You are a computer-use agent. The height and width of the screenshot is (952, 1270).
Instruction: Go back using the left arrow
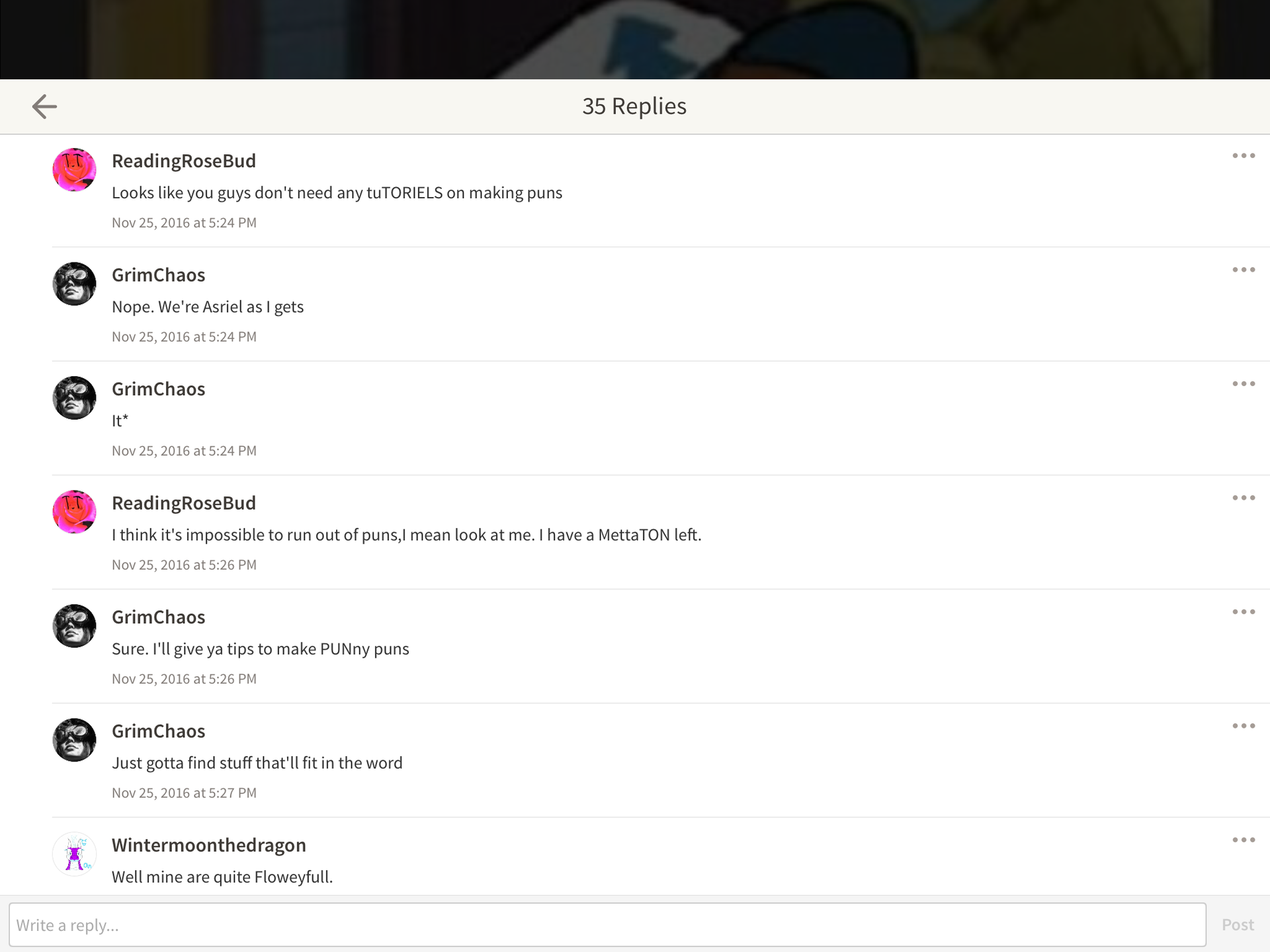click(x=44, y=106)
